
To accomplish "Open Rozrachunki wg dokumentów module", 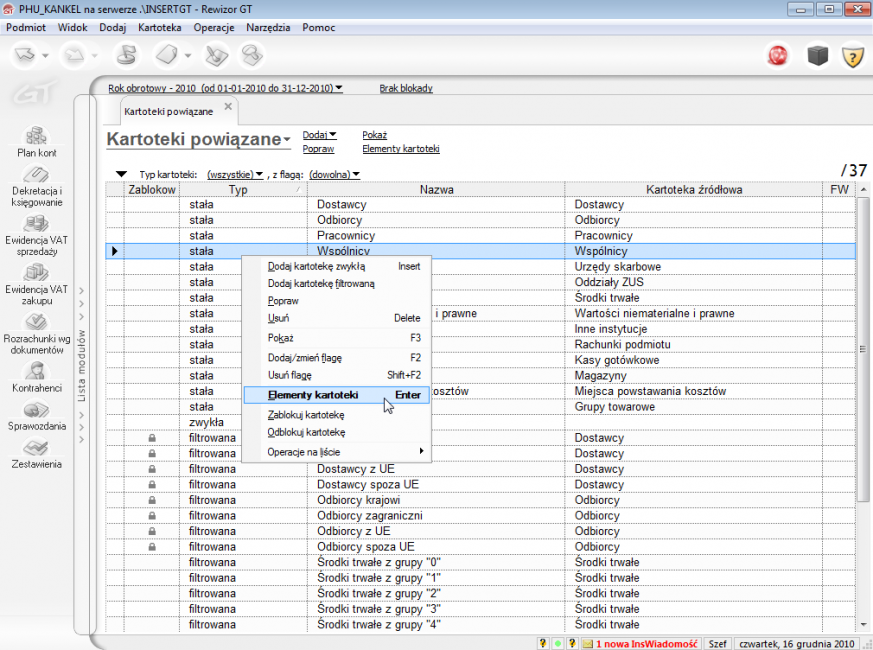I will pos(37,322).
